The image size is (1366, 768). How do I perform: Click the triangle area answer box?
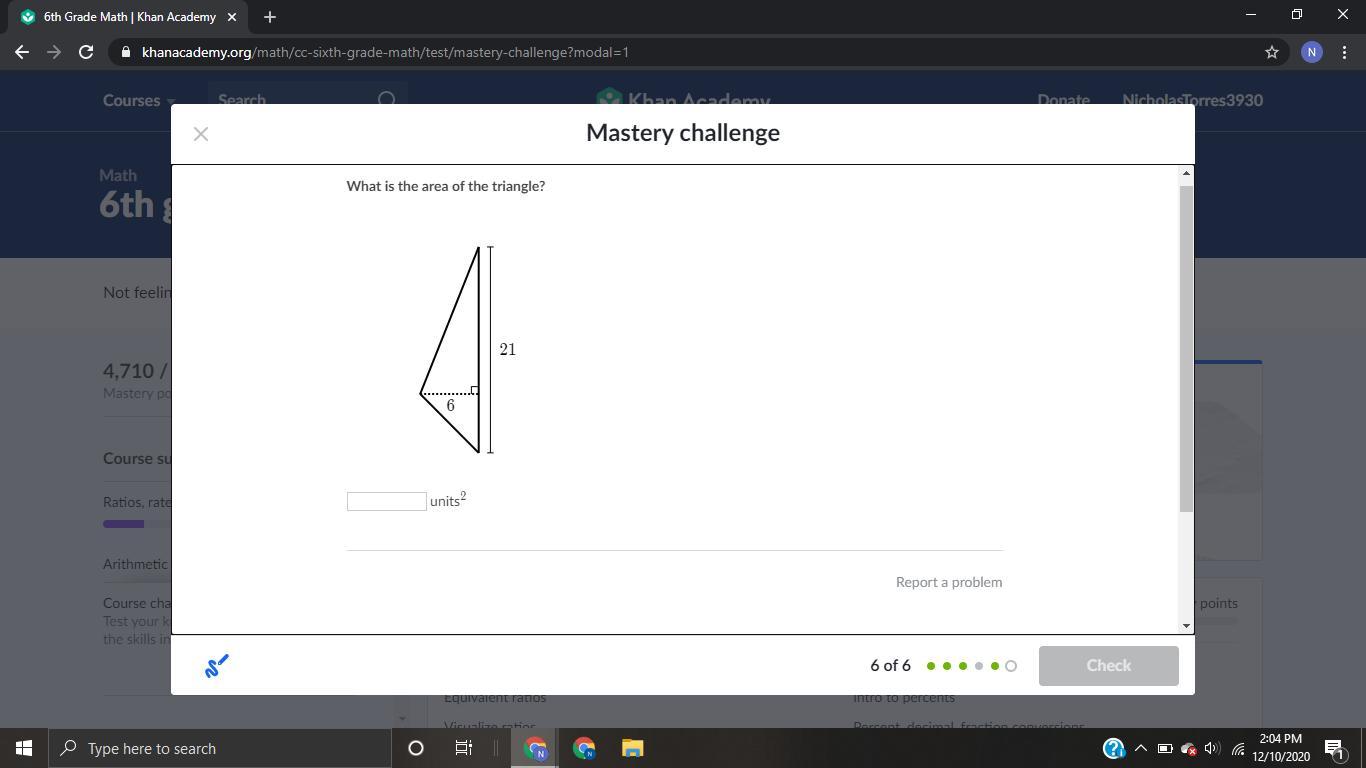387,501
